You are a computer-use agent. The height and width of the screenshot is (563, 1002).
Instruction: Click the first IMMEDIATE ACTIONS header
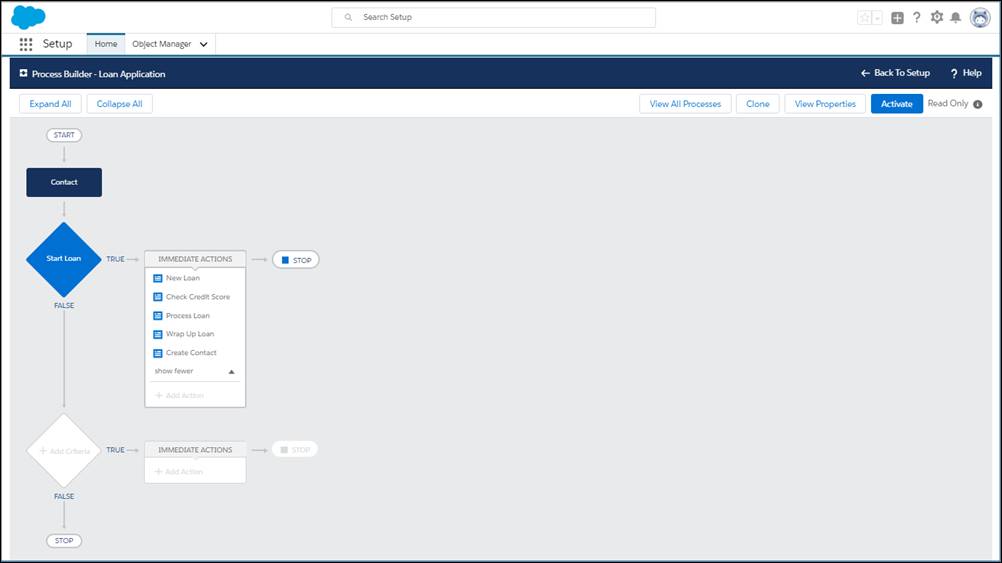click(195, 259)
